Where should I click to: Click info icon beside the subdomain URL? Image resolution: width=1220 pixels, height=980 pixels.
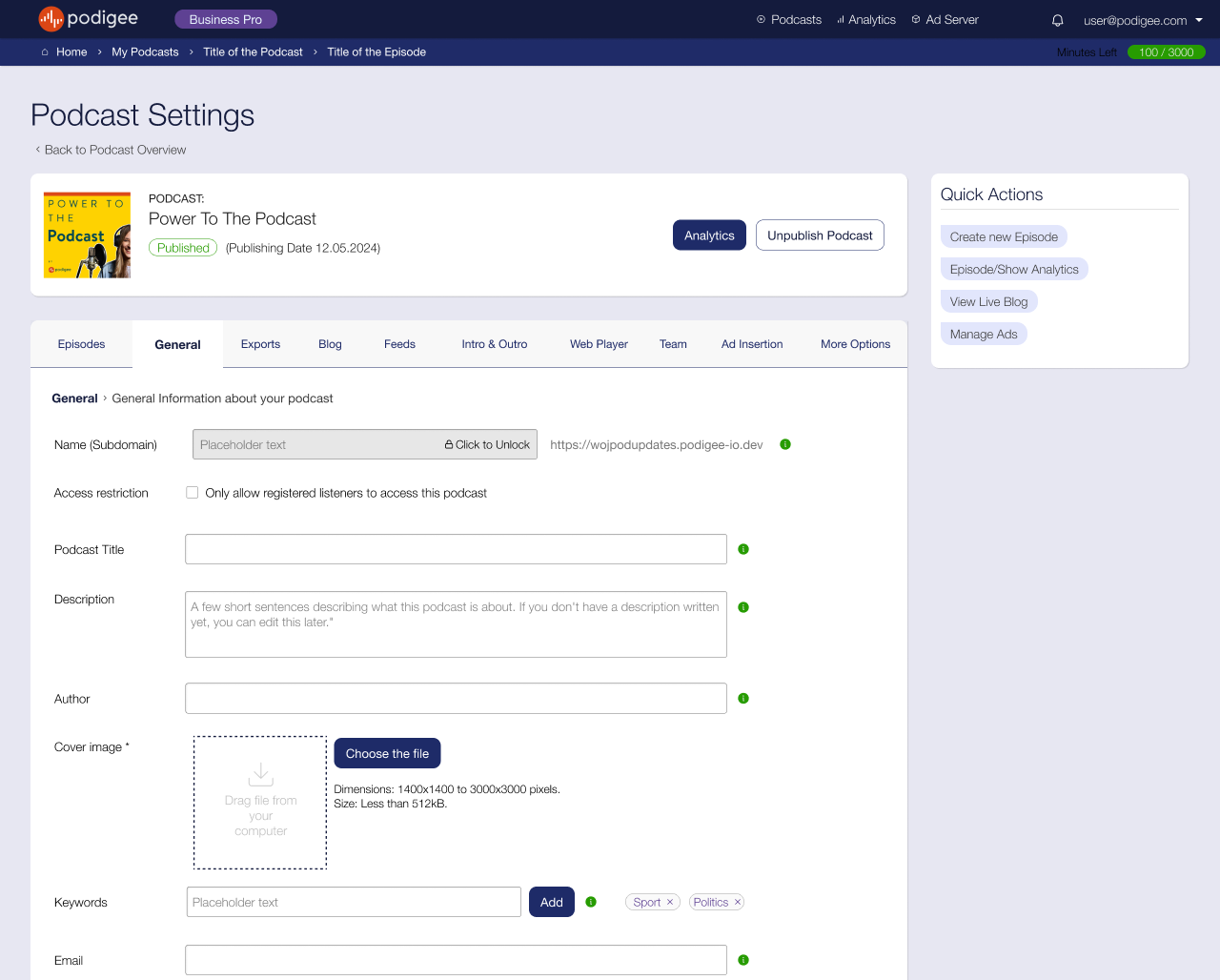785,444
